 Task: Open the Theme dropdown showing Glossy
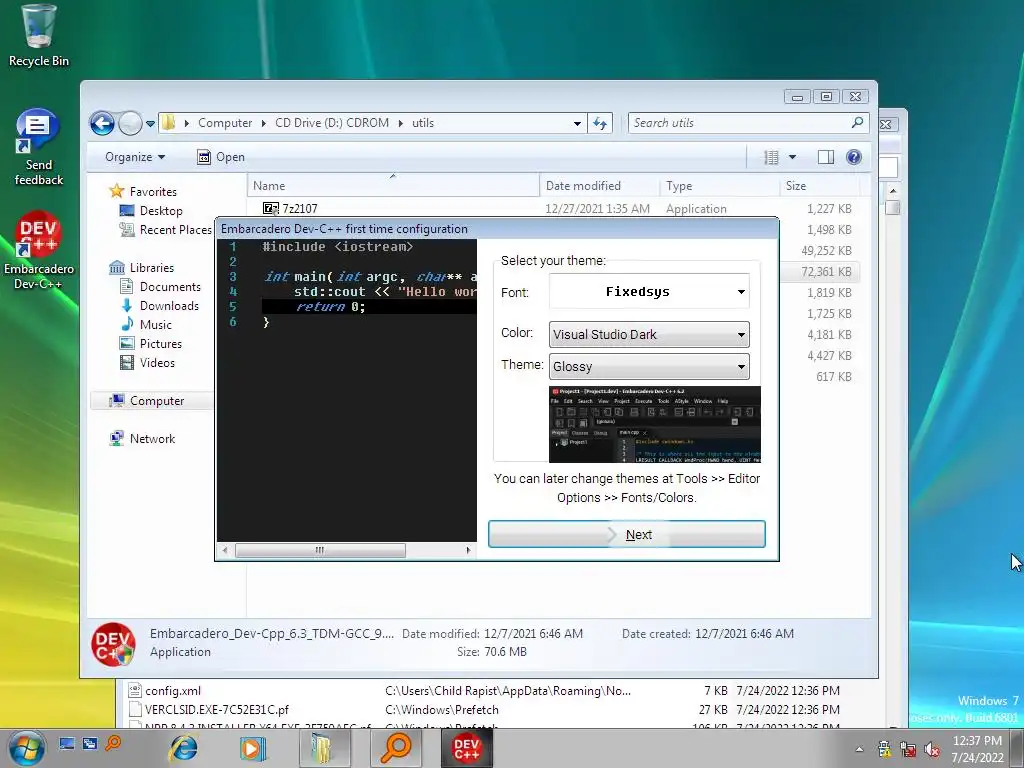(x=649, y=366)
